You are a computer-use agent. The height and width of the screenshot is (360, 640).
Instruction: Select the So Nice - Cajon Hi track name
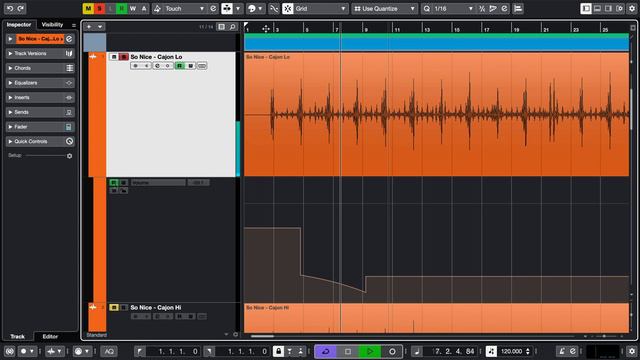click(156, 307)
